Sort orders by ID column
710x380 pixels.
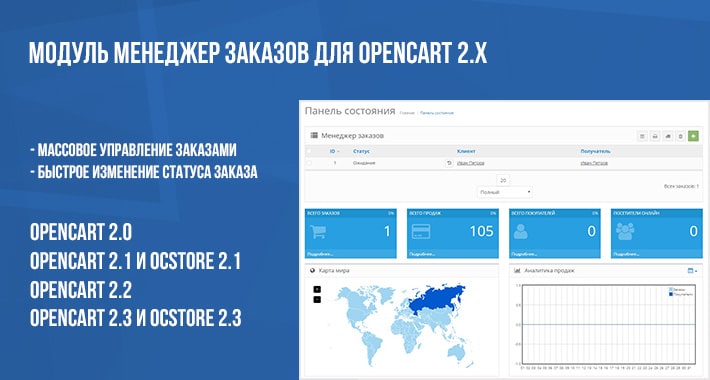click(334, 151)
